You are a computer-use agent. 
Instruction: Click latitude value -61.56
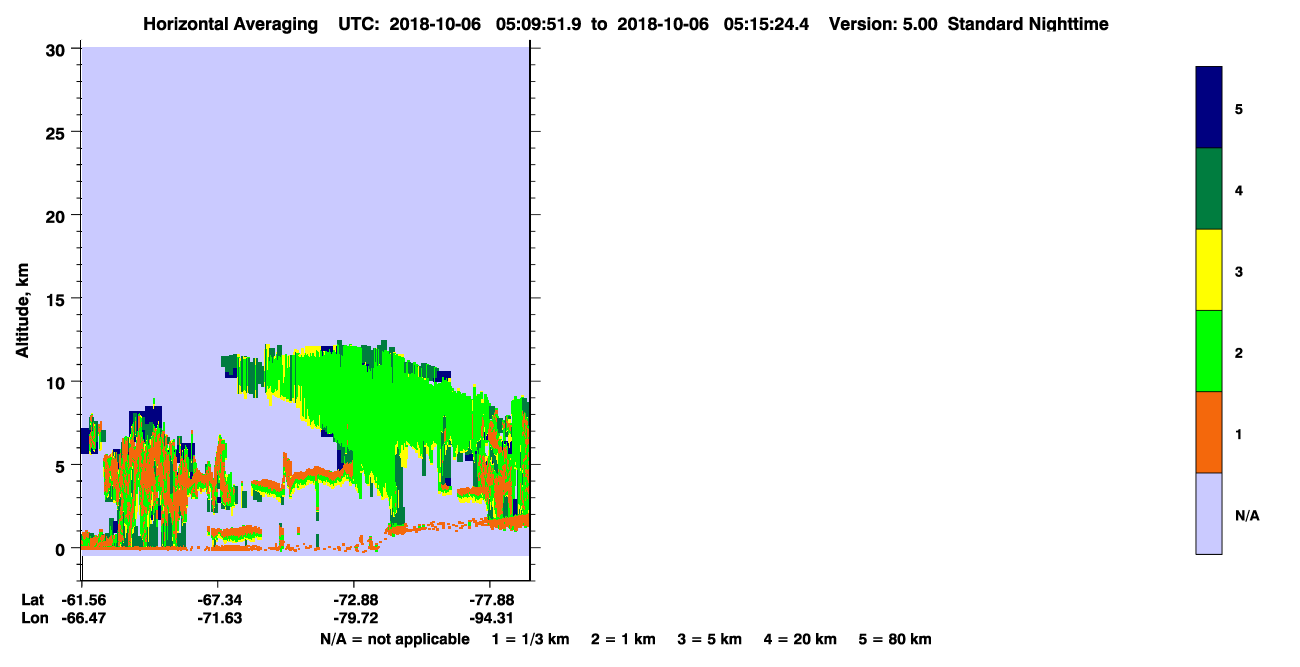tap(82, 600)
